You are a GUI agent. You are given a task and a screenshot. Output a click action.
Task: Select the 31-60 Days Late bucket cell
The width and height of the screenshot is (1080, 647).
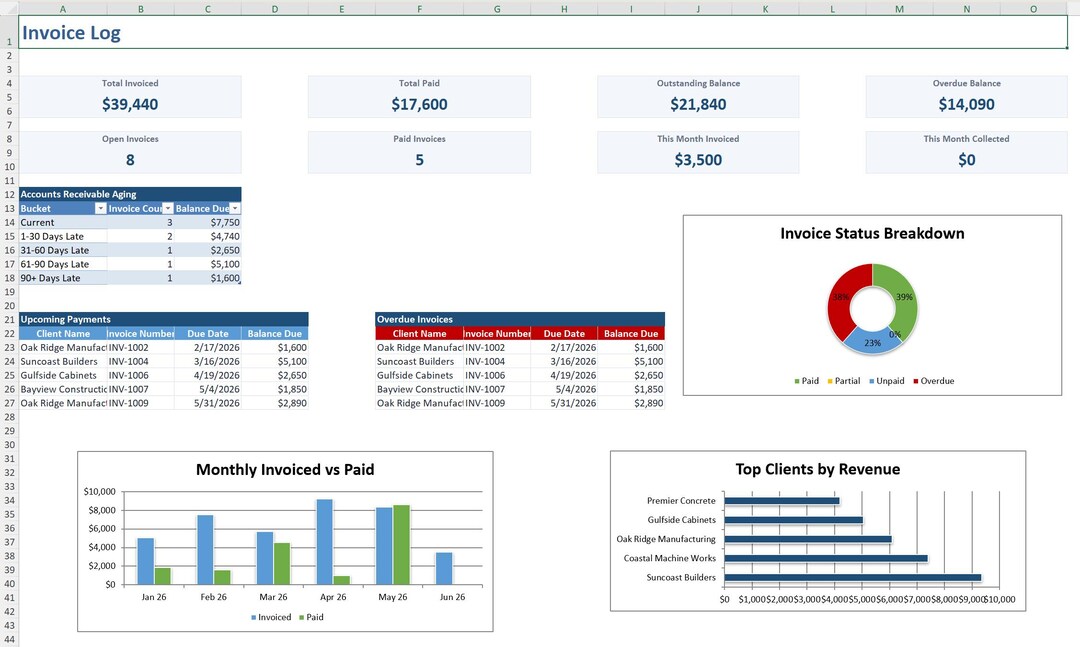pyautogui.click(x=63, y=250)
